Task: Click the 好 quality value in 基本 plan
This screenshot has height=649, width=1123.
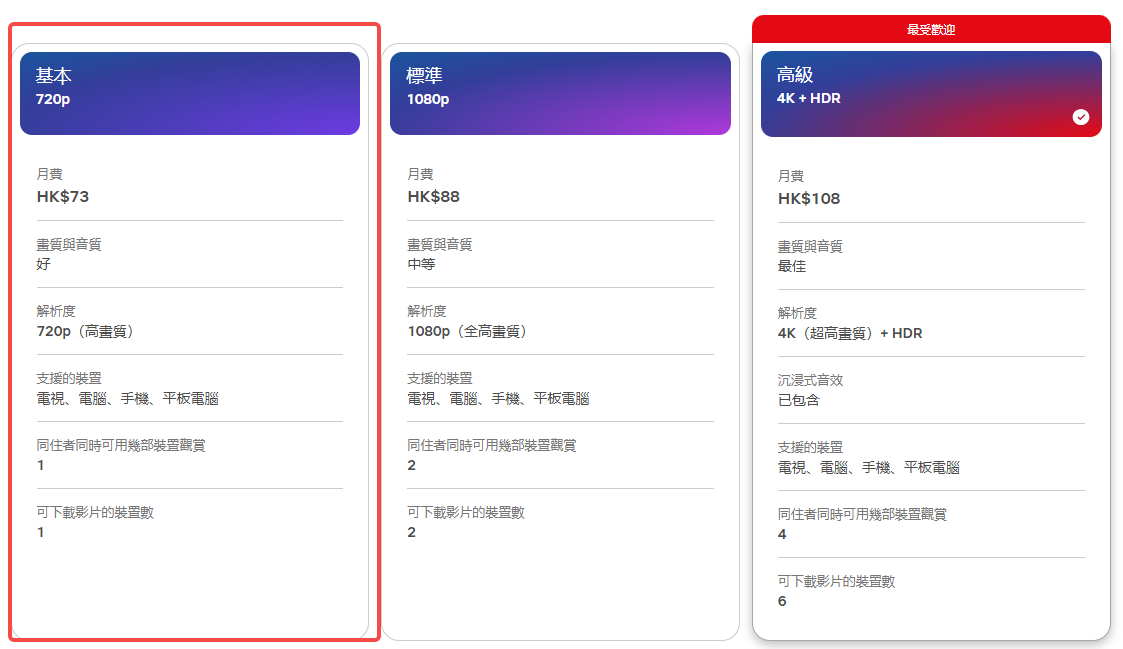Action: point(44,264)
